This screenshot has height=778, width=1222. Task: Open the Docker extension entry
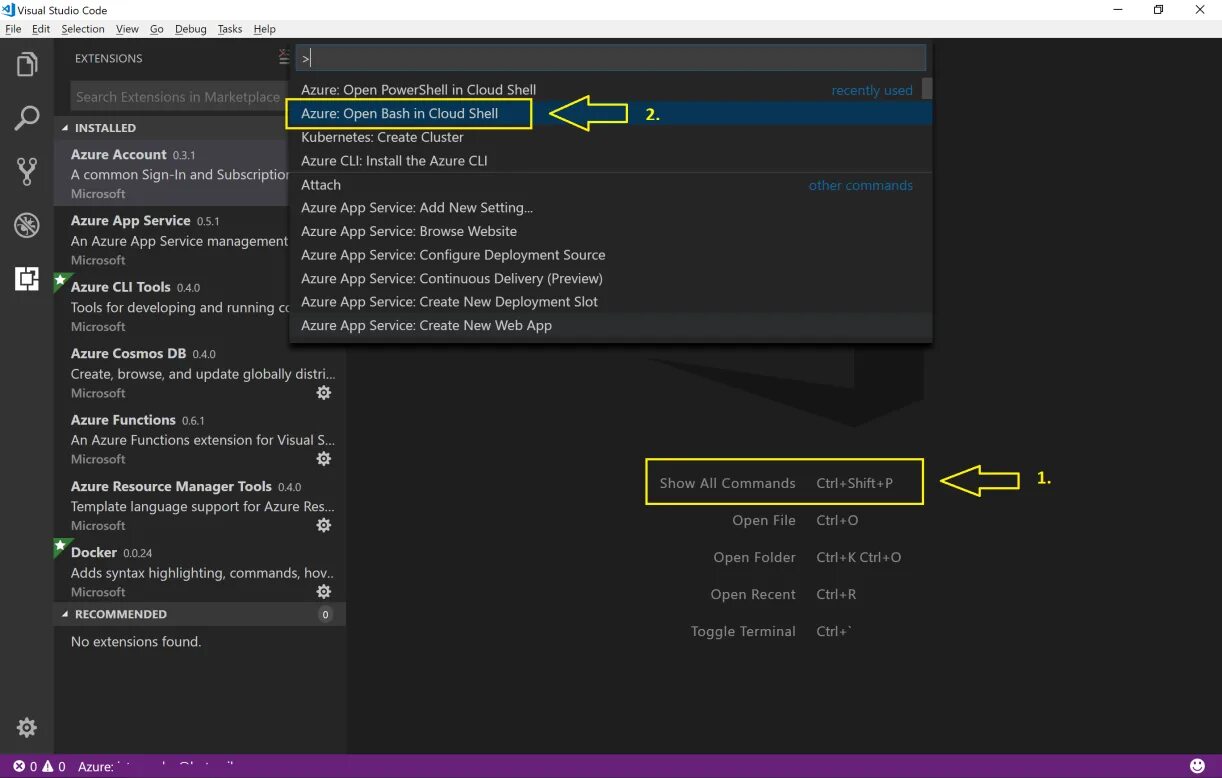click(x=200, y=572)
